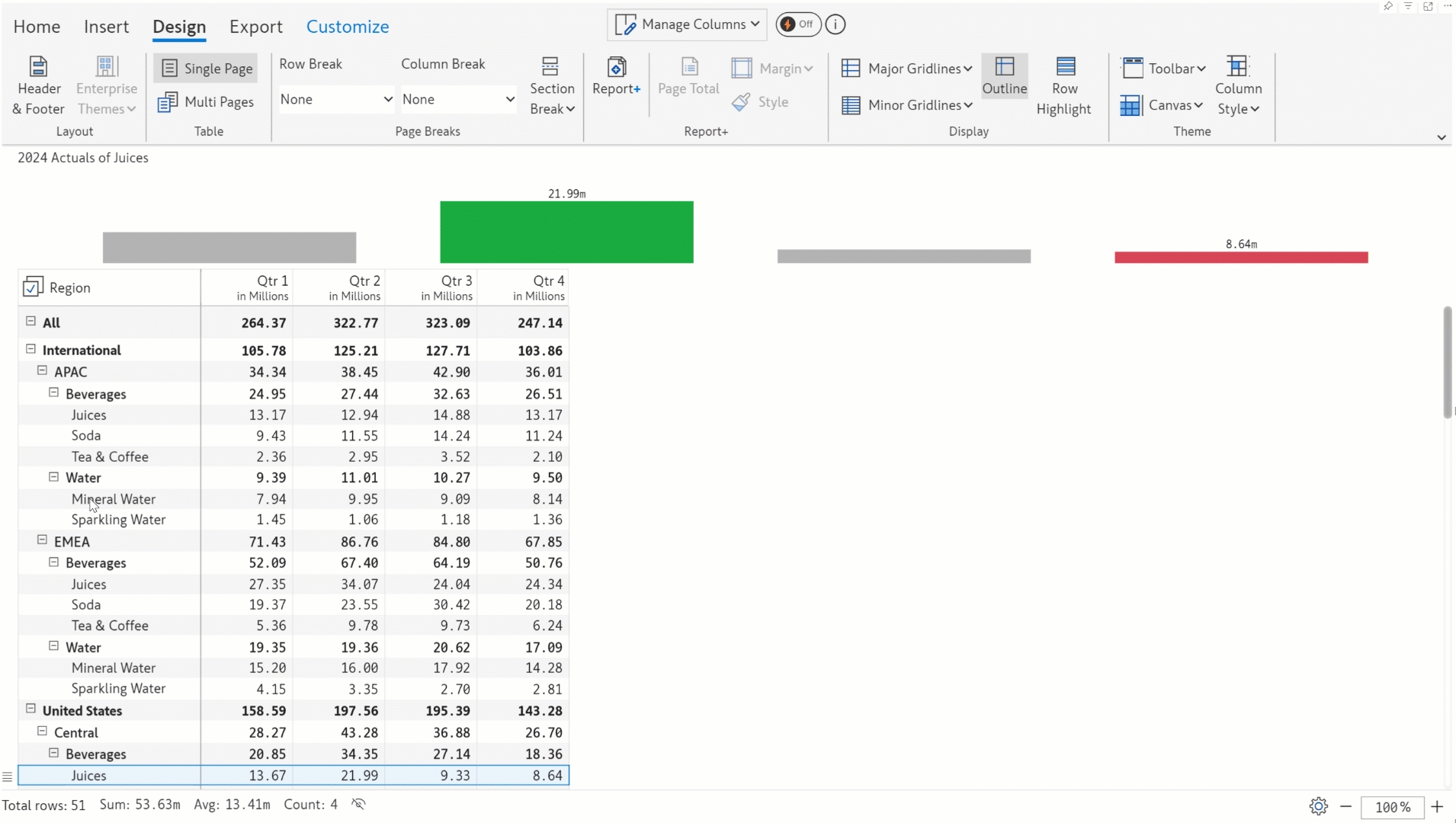The image size is (1456, 823).
Task: Toggle the Outline display button
Action: click(1004, 76)
